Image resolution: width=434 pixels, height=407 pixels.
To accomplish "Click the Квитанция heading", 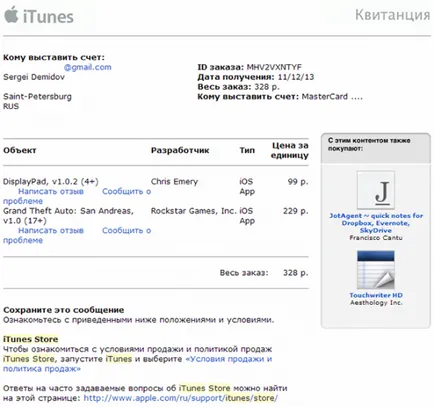I will tap(392, 15).
